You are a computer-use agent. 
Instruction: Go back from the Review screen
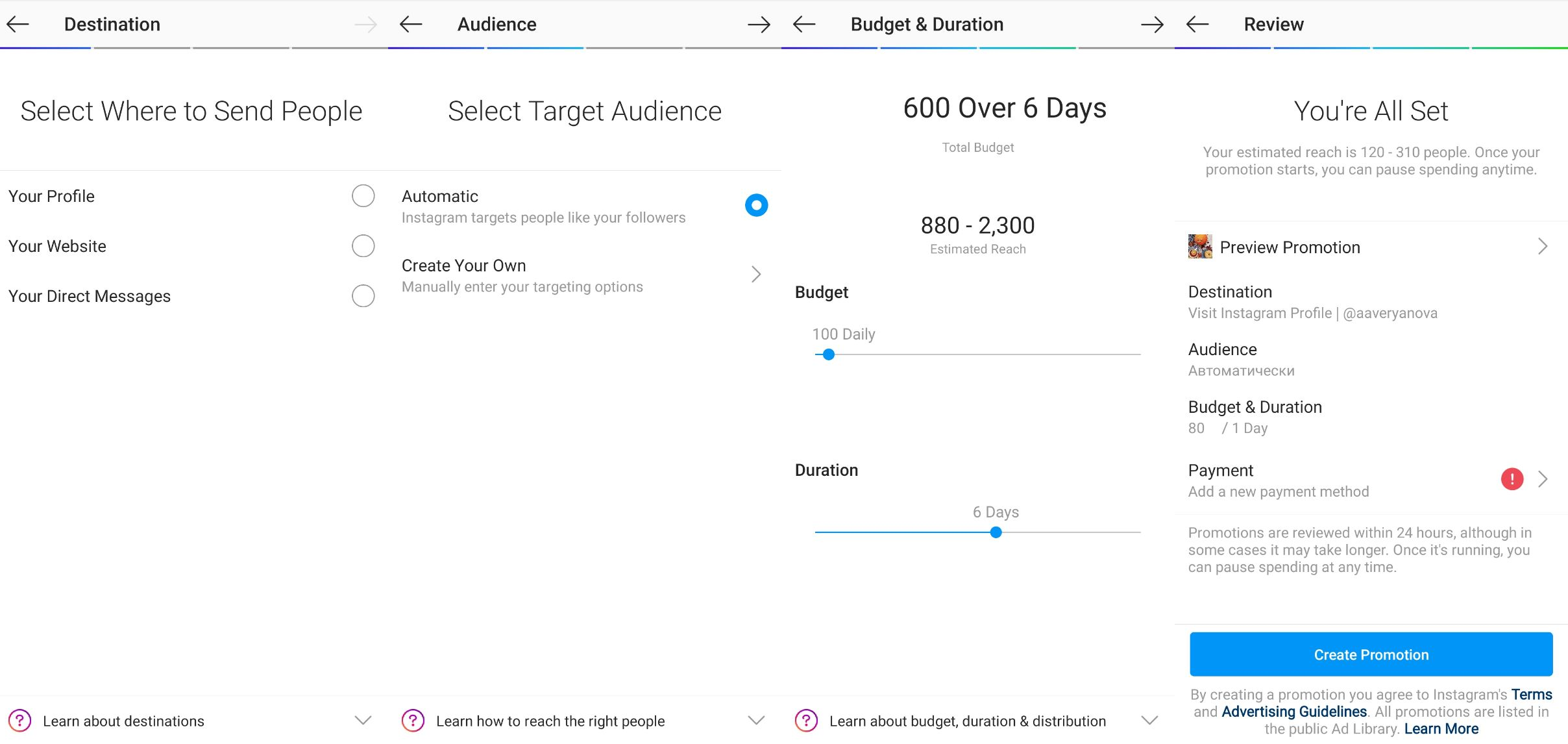tap(1197, 25)
